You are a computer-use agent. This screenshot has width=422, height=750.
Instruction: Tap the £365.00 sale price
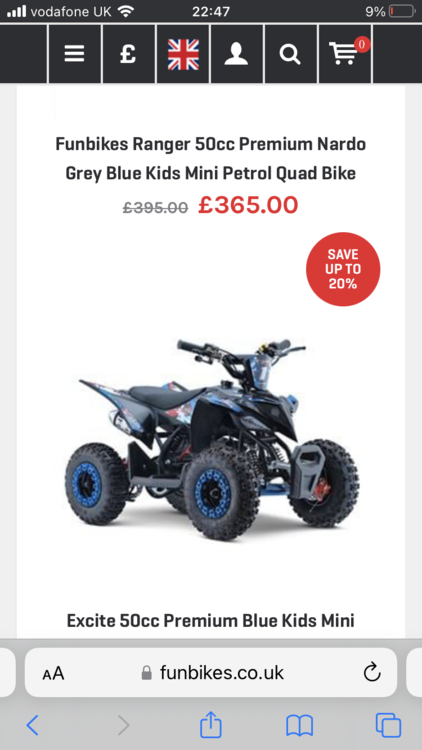(248, 205)
